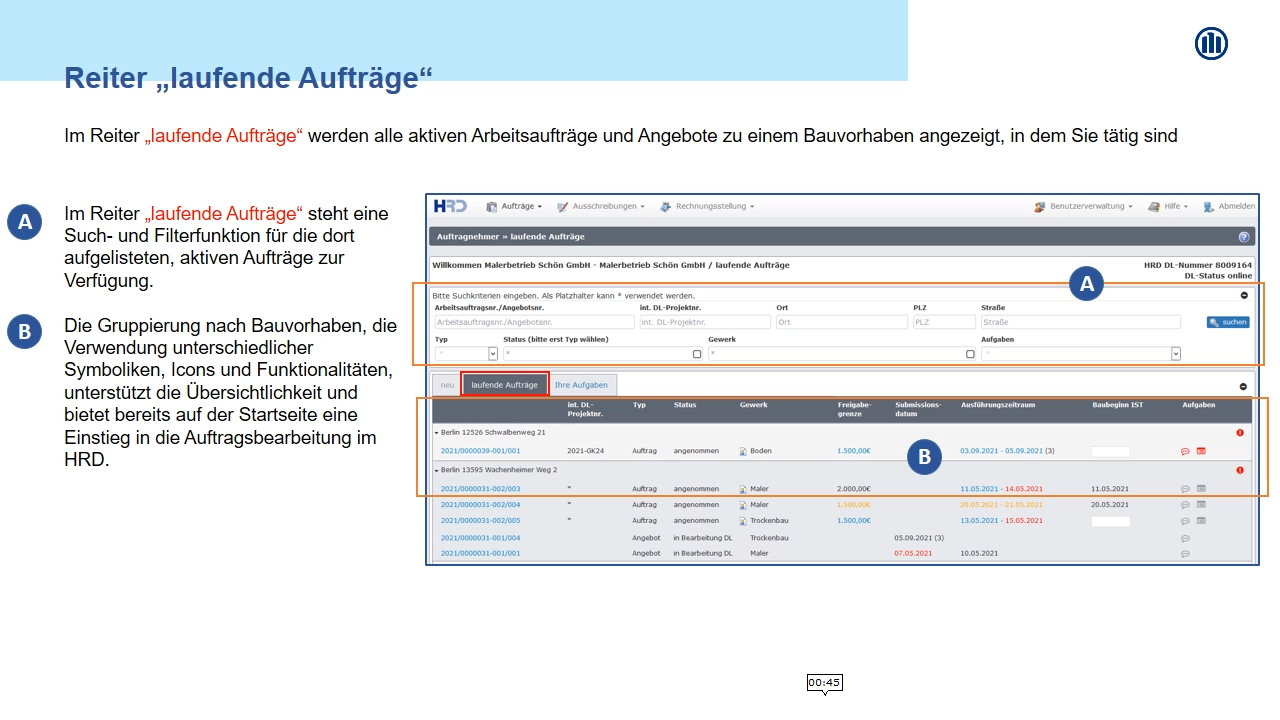Click the Allianz logo on the slide
Viewport: 1280px width, 720px height.
point(1211,43)
